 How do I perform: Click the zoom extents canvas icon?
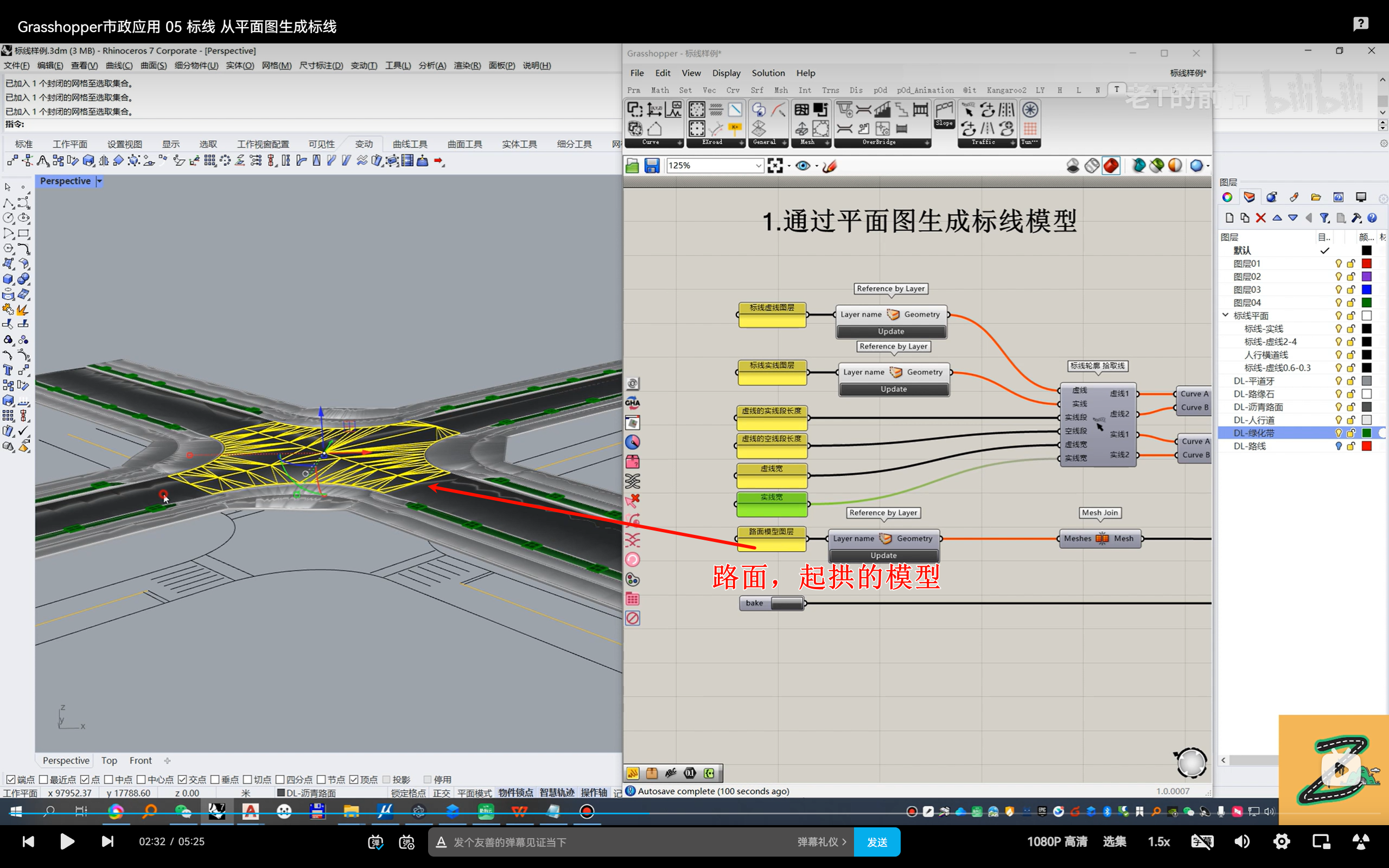click(x=775, y=166)
